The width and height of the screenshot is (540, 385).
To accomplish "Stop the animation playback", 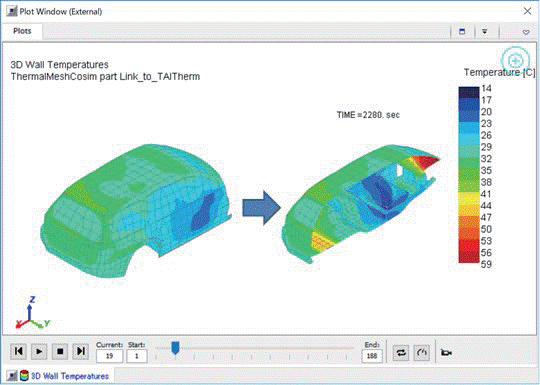I will (x=60, y=351).
